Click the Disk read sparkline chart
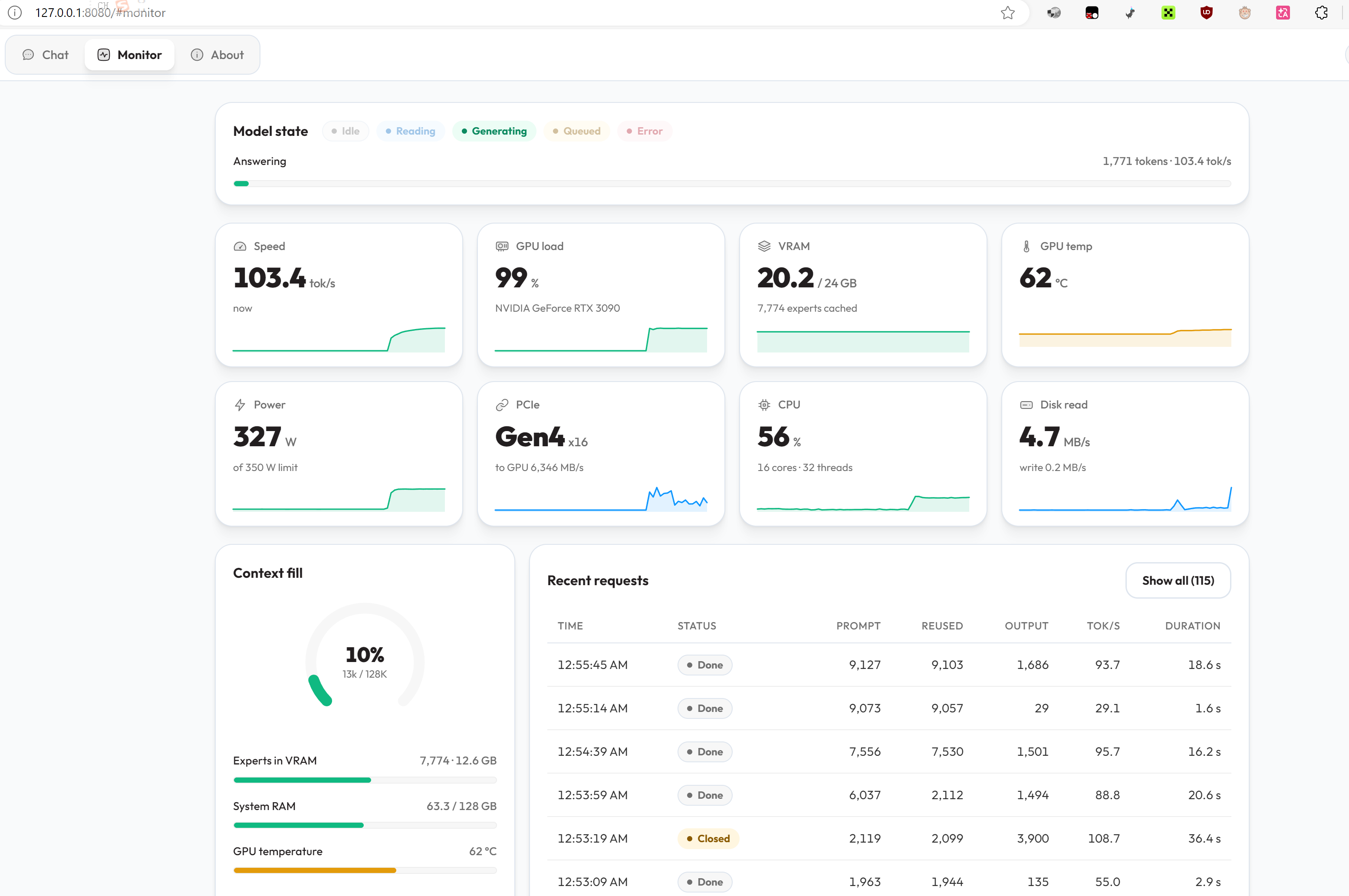The image size is (1349, 896). point(1125,498)
